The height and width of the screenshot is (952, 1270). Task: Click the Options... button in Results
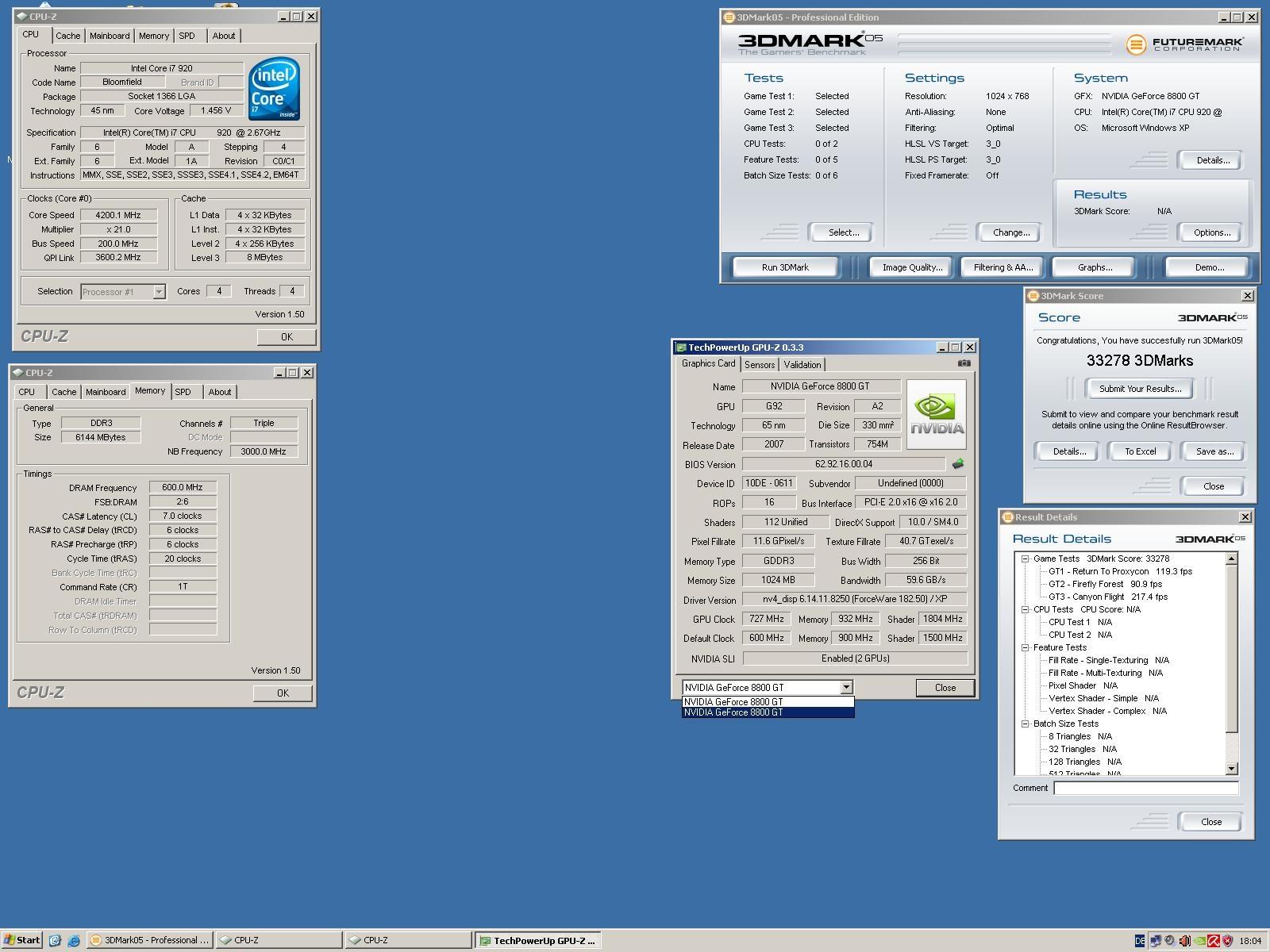pyautogui.click(x=1211, y=232)
